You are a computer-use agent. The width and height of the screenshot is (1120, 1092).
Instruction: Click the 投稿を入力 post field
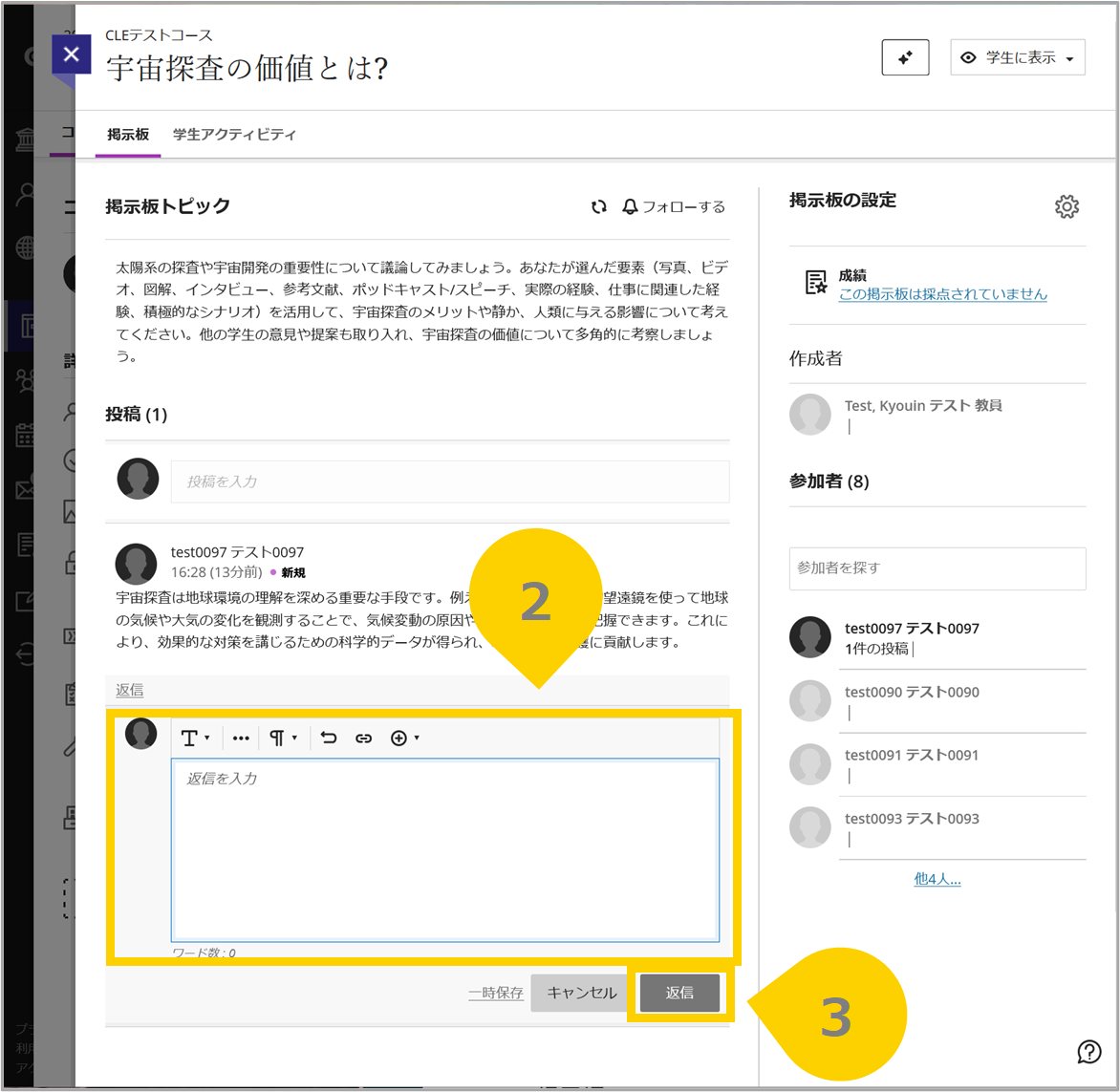(449, 482)
